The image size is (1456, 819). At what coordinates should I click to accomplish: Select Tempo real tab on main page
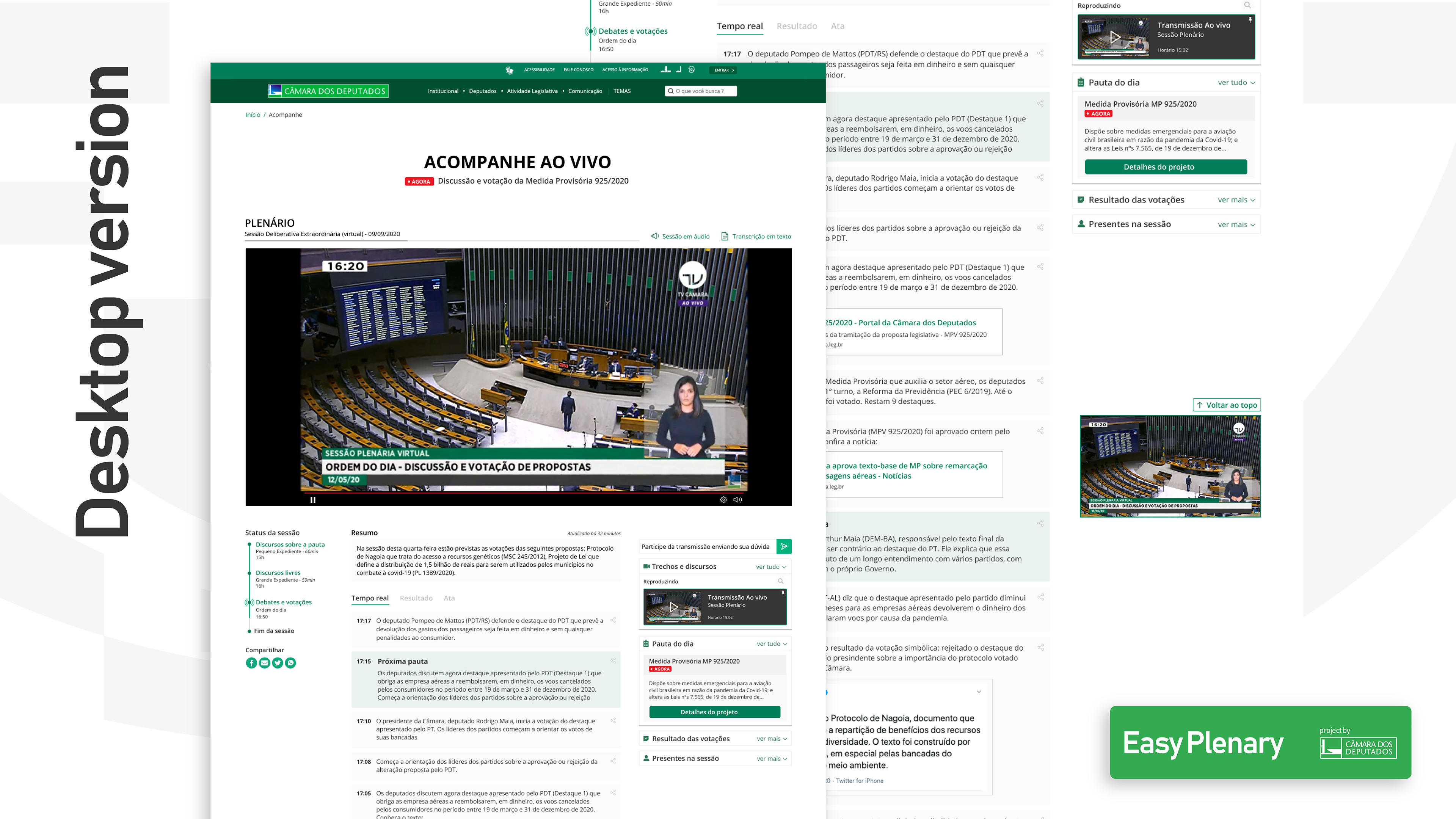pyautogui.click(x=370, y=598)
